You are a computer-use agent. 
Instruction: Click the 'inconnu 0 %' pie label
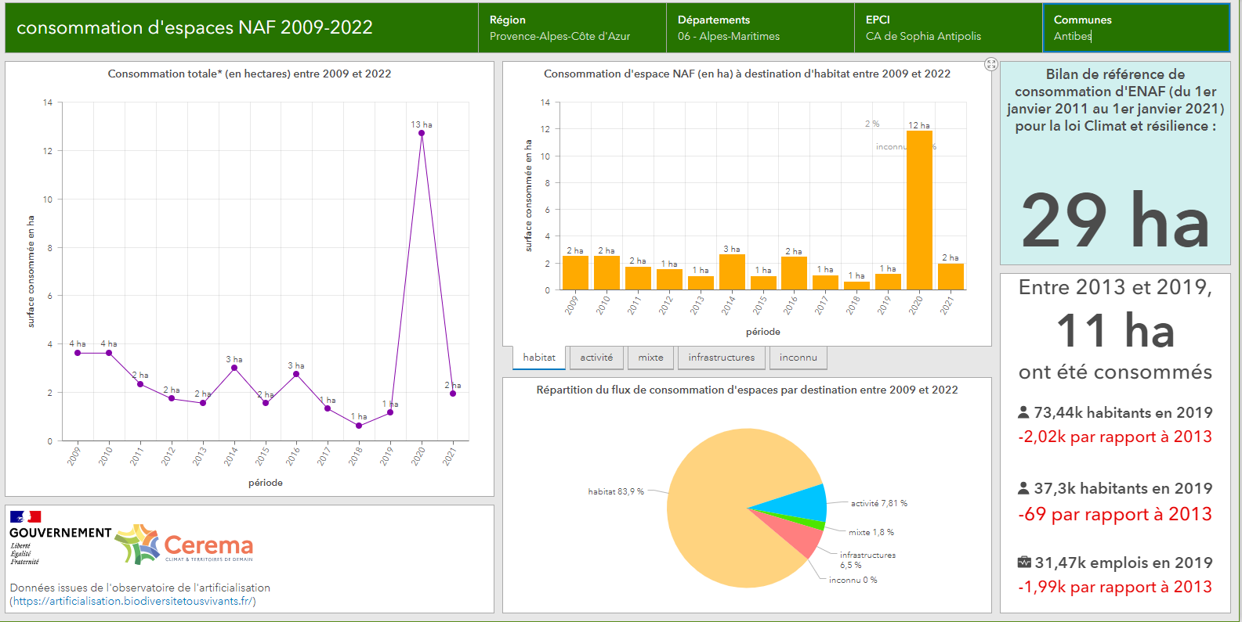pyautogui.click(x=853, y=580)
